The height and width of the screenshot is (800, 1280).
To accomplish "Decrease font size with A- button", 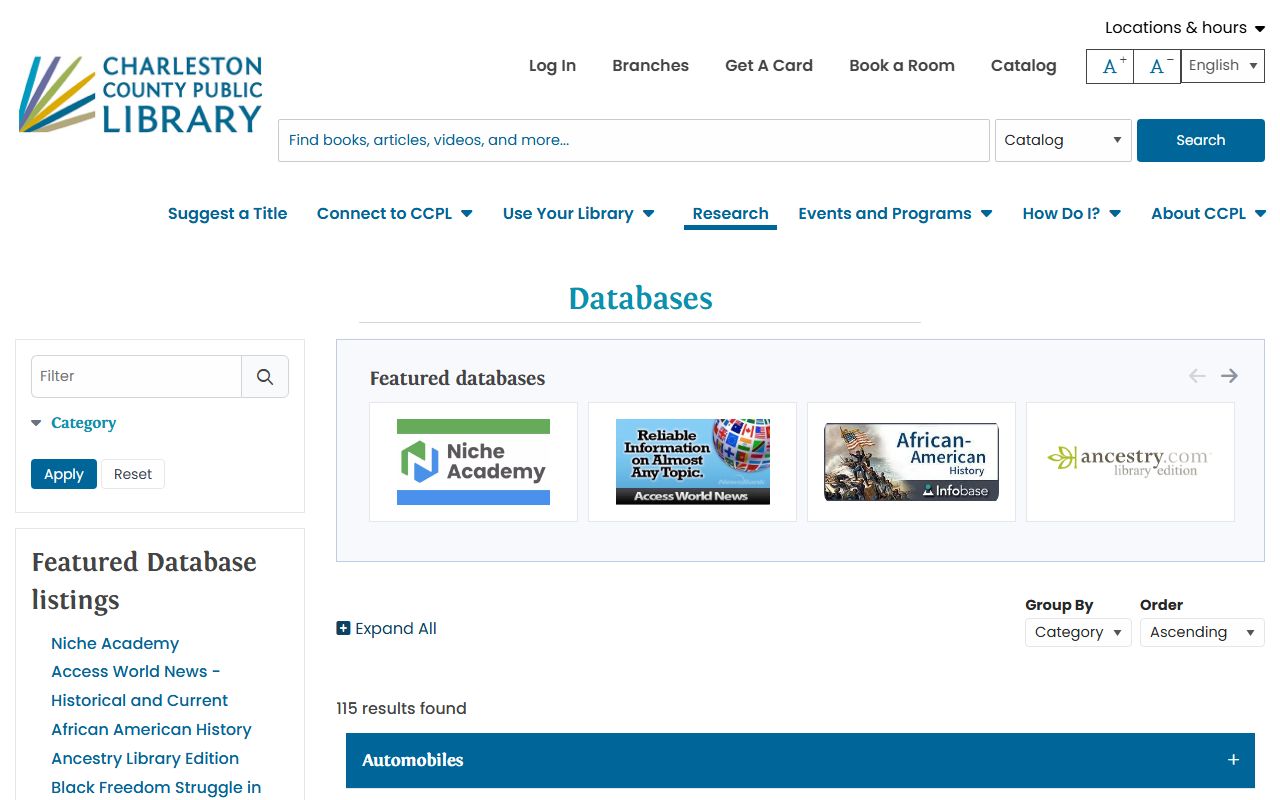I will 1158,66.
